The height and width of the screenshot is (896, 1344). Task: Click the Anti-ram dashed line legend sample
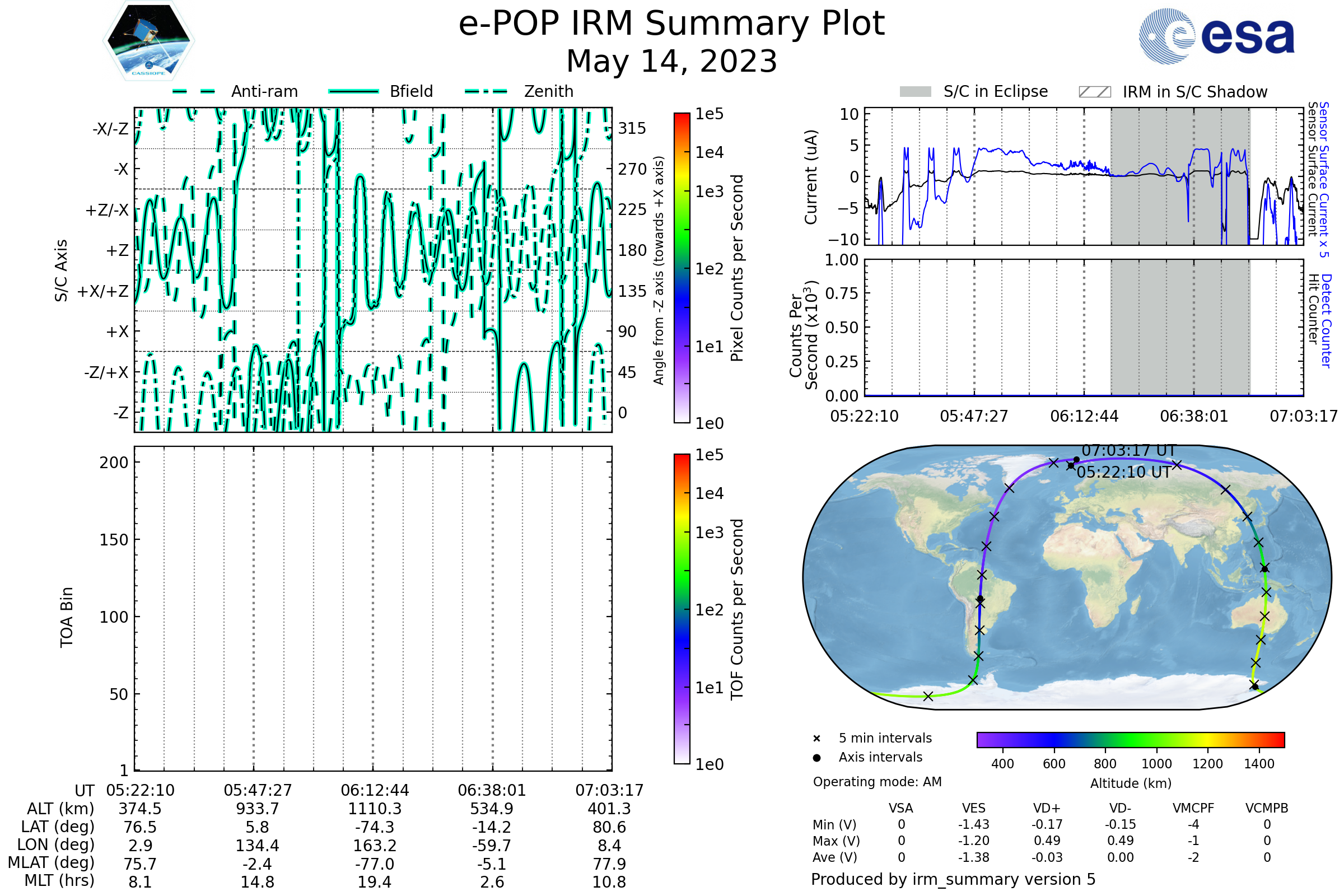(194, 91)
